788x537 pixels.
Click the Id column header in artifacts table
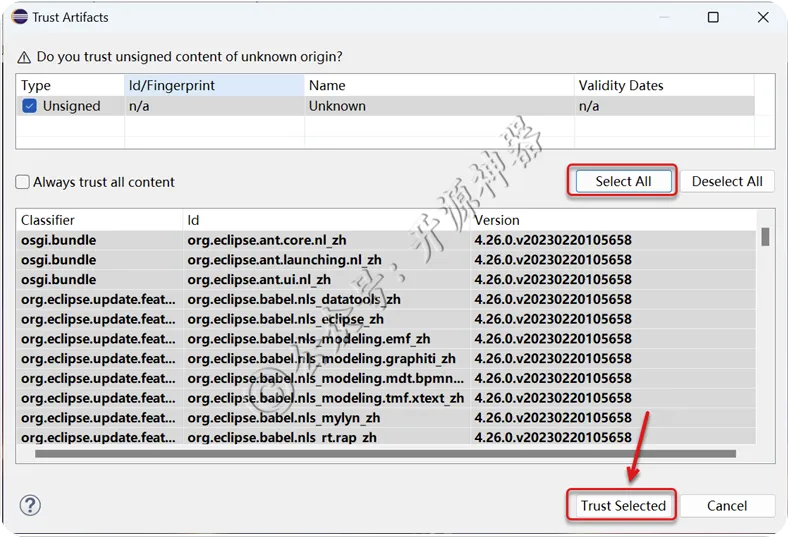pos(326,220)
